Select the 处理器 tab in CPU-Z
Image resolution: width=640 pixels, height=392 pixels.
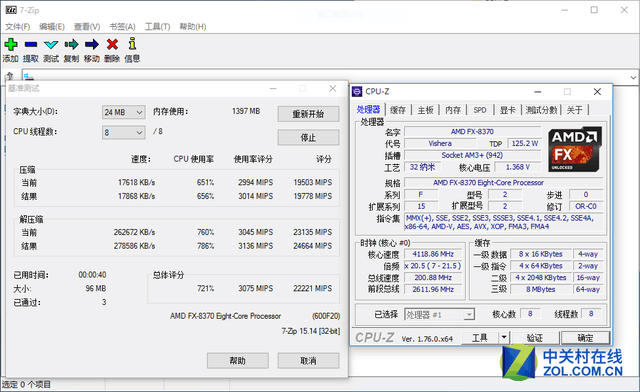coord(369,109)
